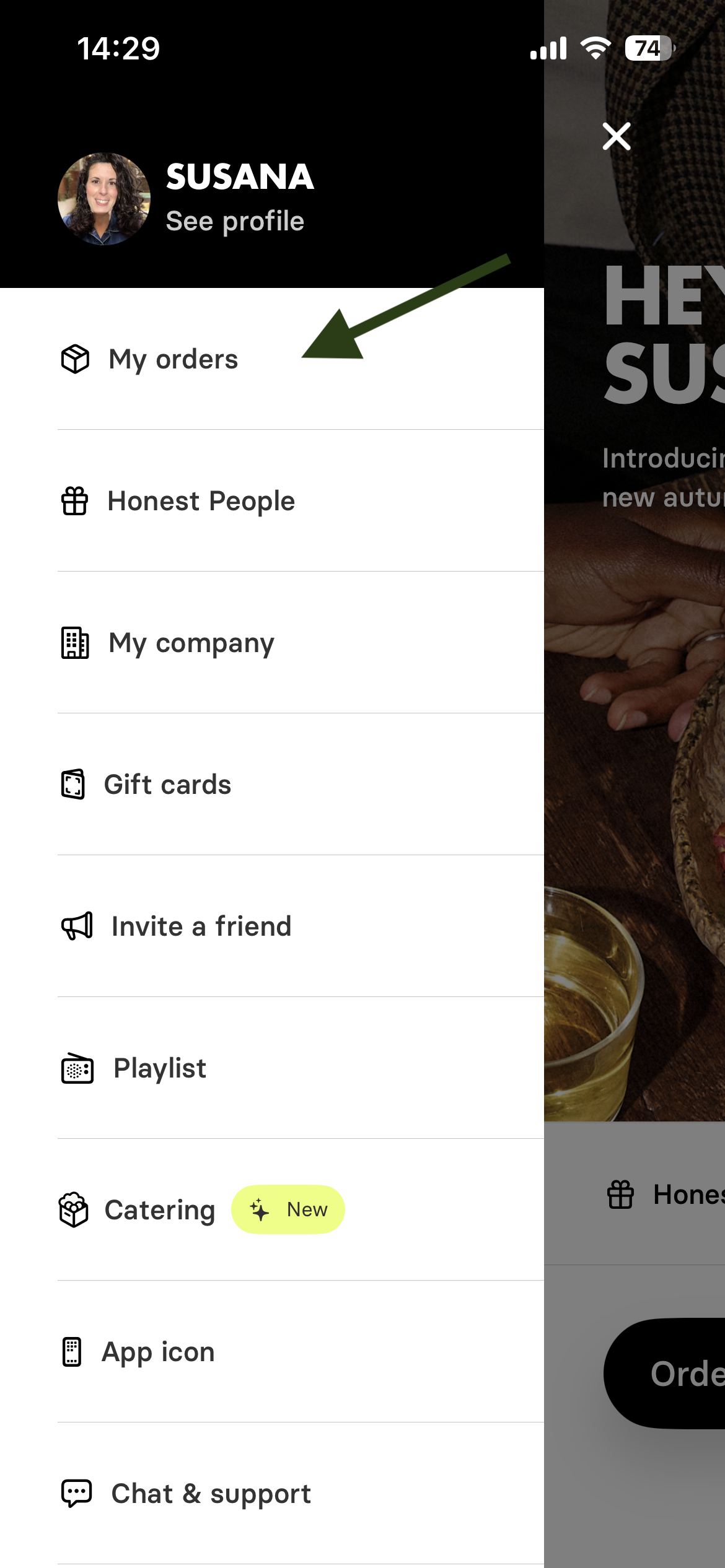This screenshot has width=725, height=1568.
Task: Choose Invite a friend
Action: 201,926
